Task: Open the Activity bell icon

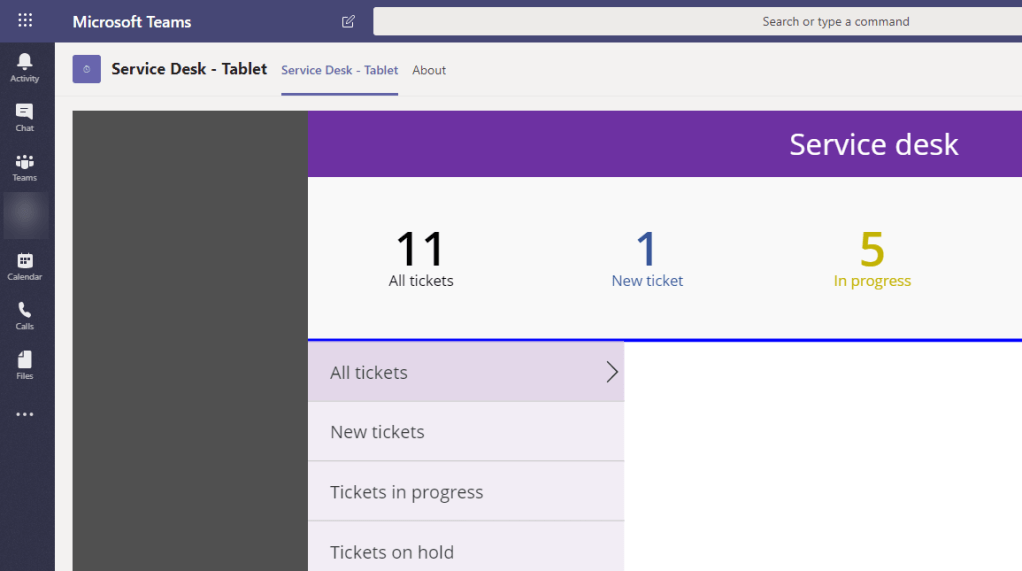Action: (x=25, y=67)
